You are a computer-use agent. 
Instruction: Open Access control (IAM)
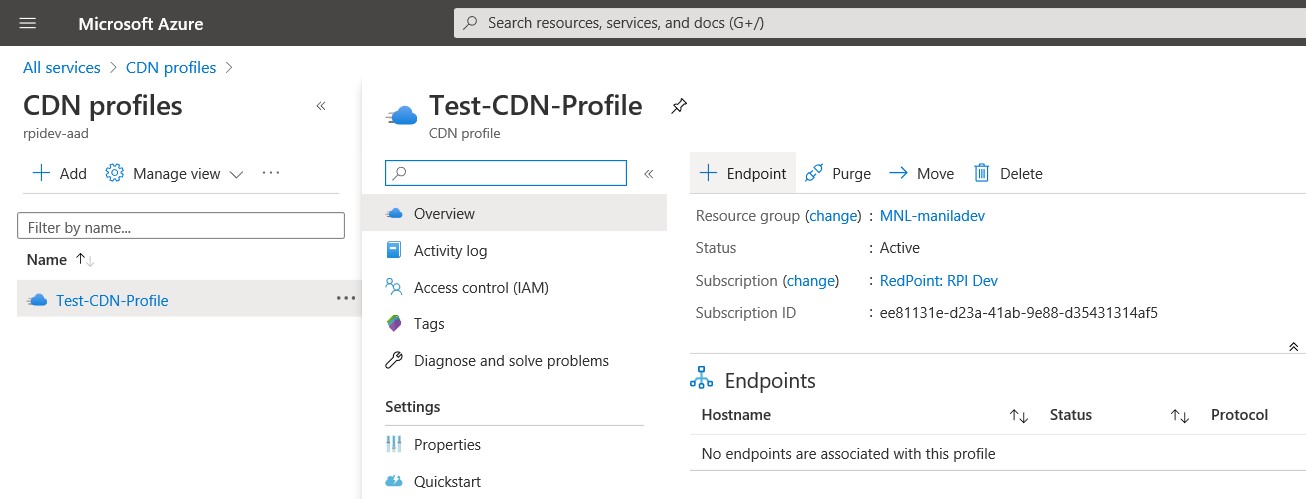click(x=483, y=288)
